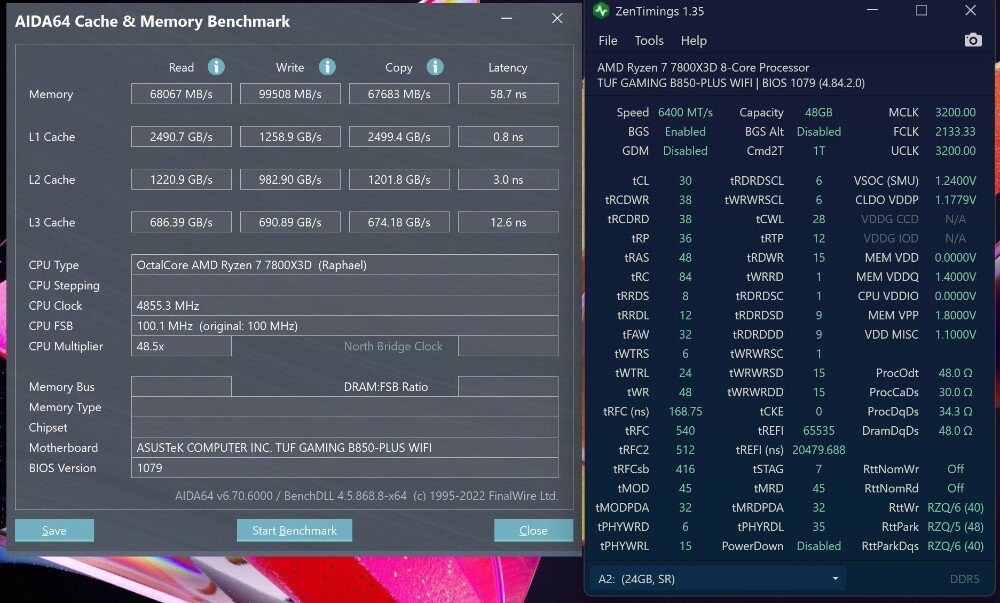Viewport: 1000px width, 603px height.
Task: Click BGS value Enabled
Action: tap(685, 131)
